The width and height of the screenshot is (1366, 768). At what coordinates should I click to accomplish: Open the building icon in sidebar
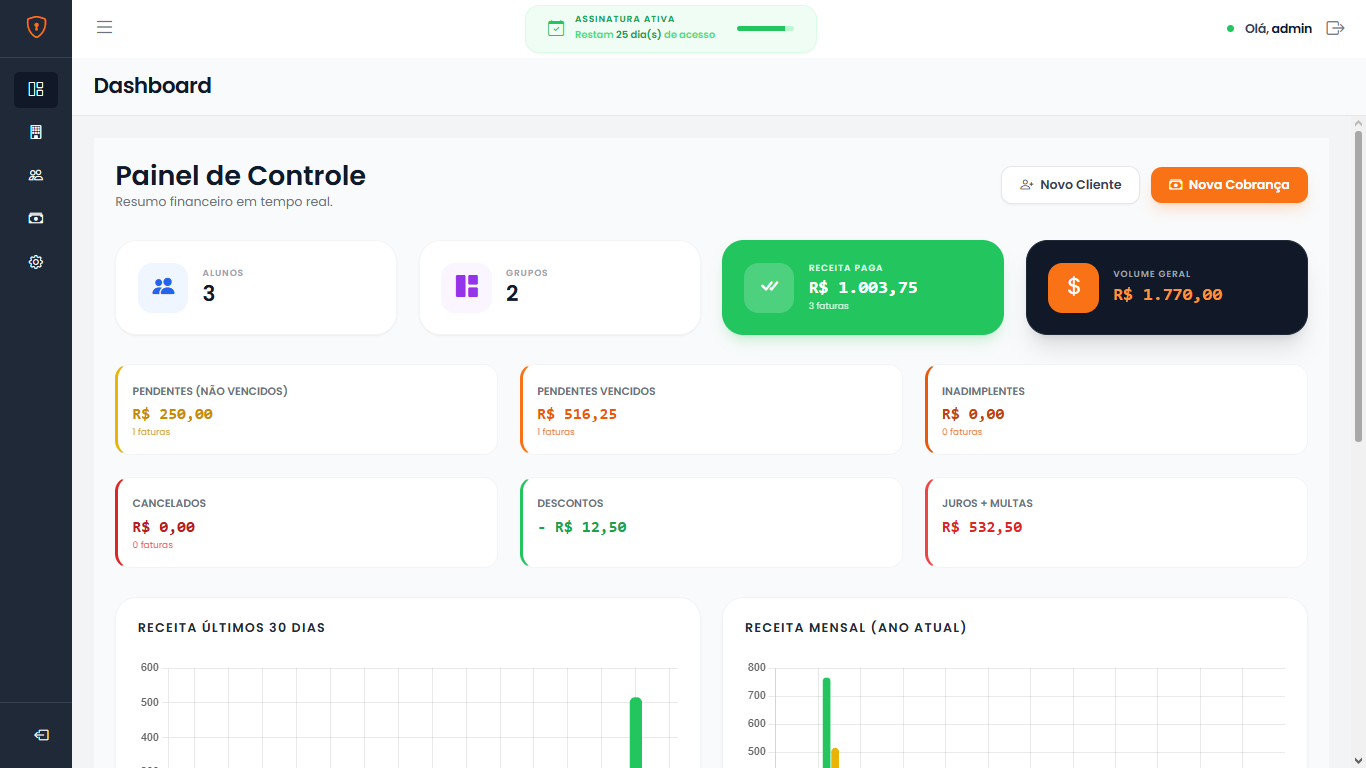pos(36,132)
